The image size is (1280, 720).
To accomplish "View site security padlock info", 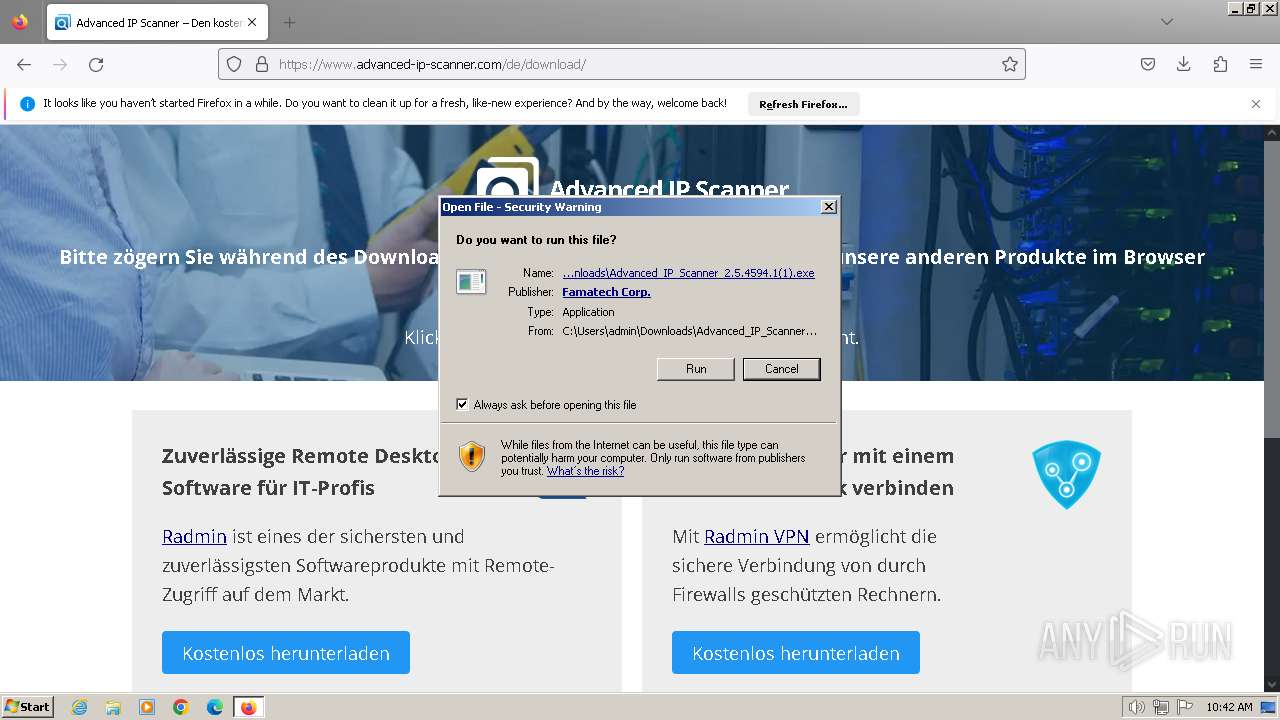I will point(262,64).
